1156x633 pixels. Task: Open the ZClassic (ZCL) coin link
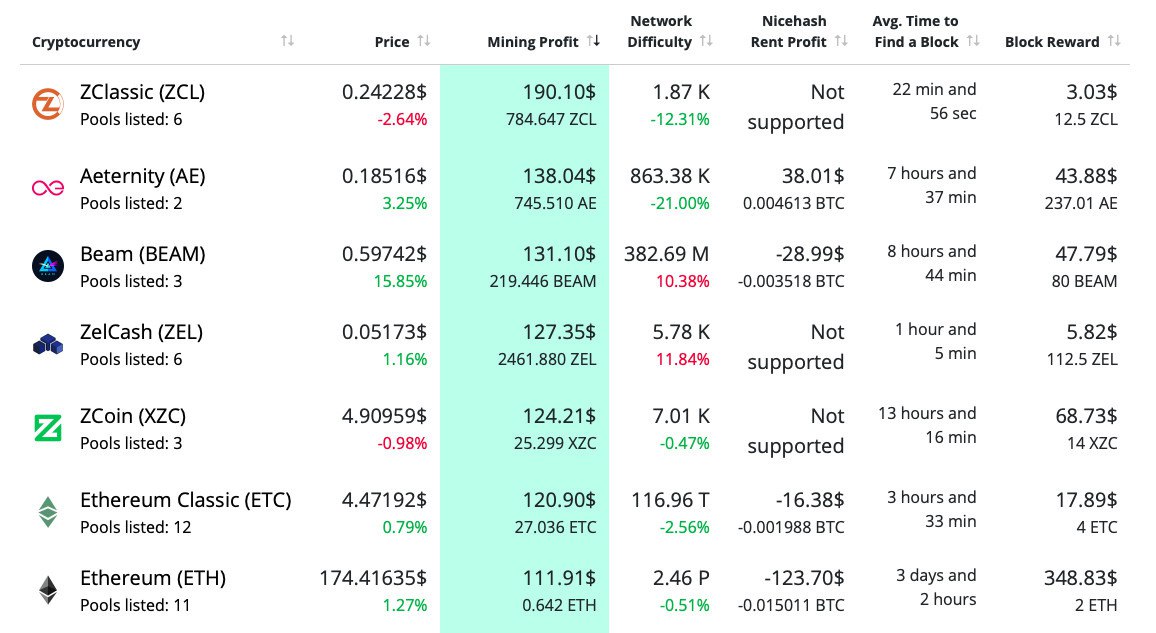(x=142, y=92)
